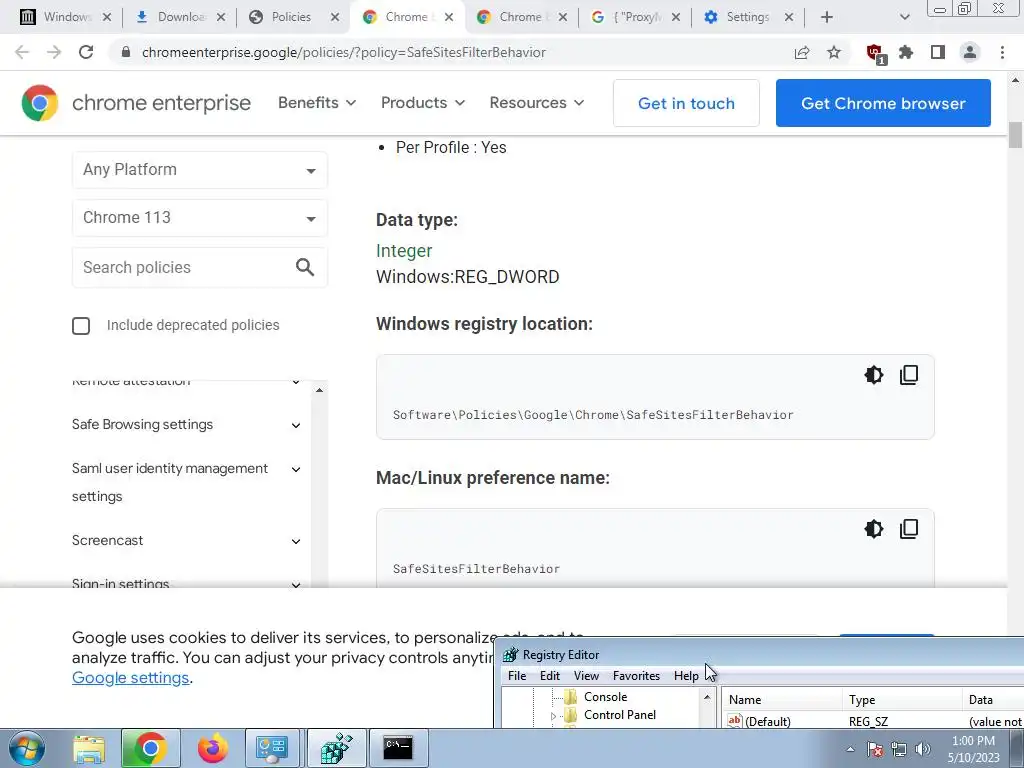Show hidden system tray icons
This screenshot has width=1024, height=768.
click(850, 749)
